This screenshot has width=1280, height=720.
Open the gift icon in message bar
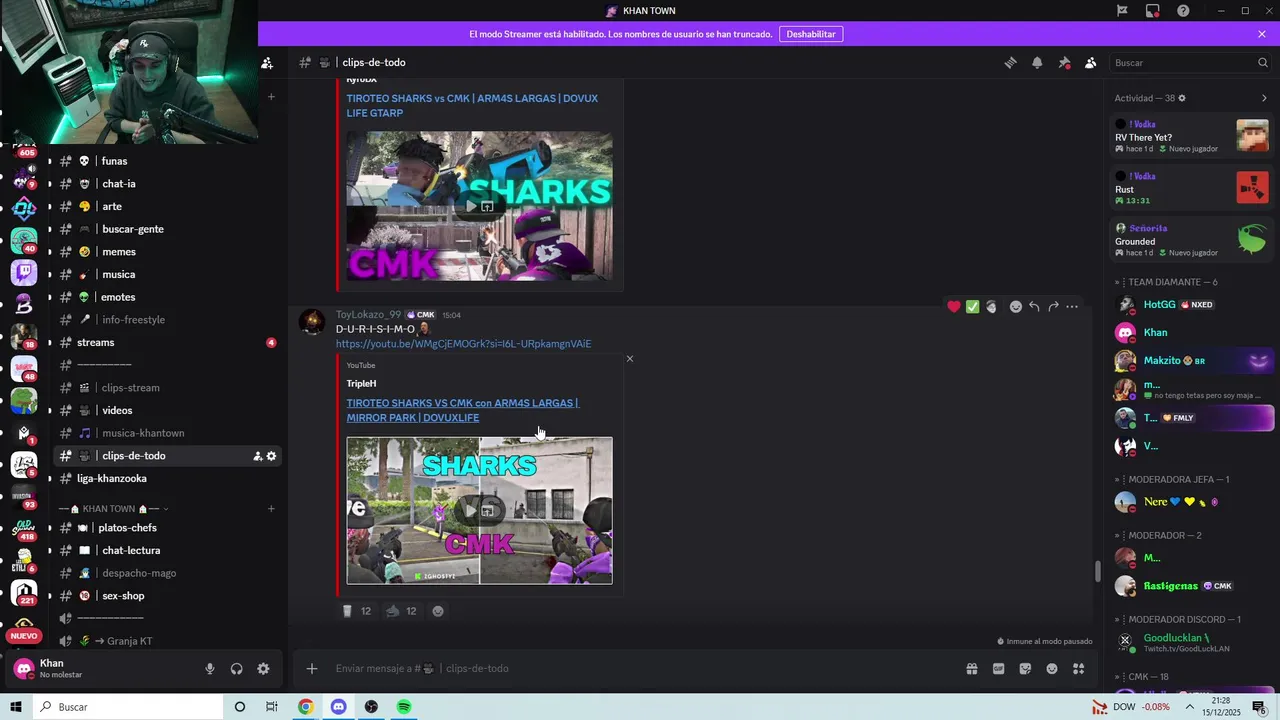pos(971,668)
